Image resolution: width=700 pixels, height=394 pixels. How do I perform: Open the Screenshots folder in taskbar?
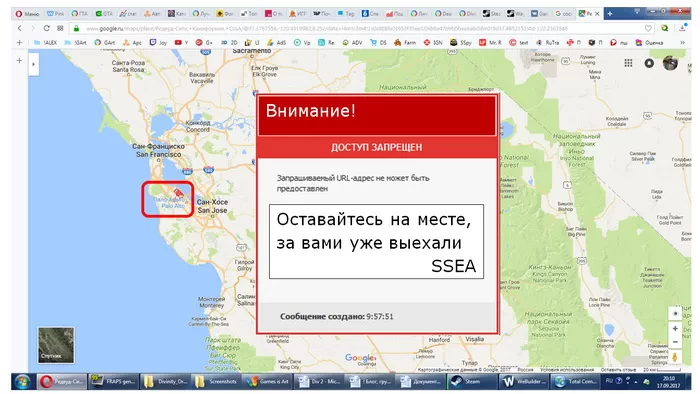217,382
